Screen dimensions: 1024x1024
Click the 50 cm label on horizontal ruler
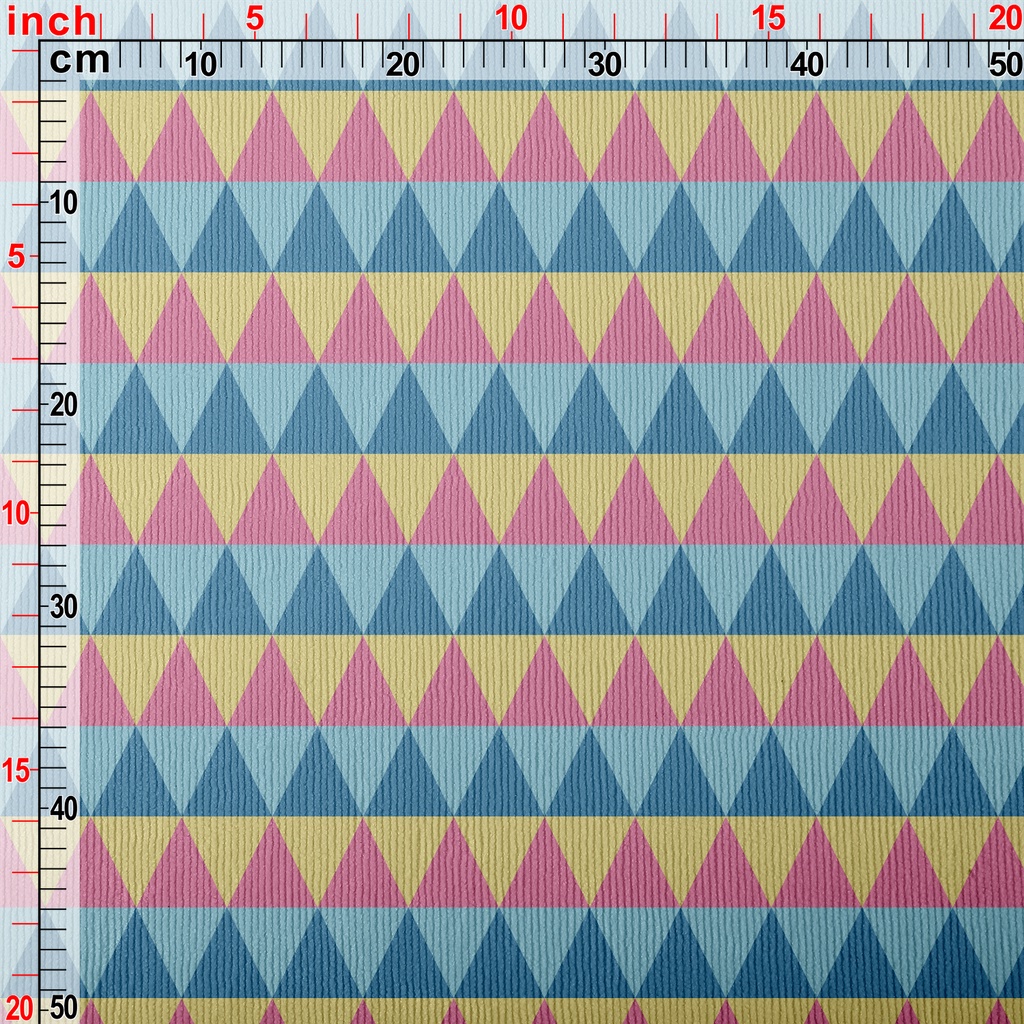[x=1003, y=65]
